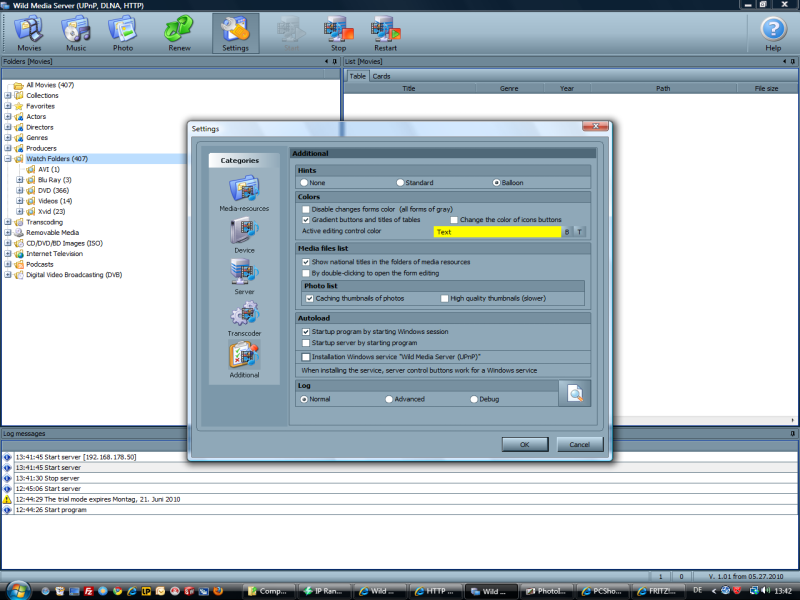Enable By double-clicking to open form editing
Viewport: 800px width, 600px height.
click(x=306, y=273)
